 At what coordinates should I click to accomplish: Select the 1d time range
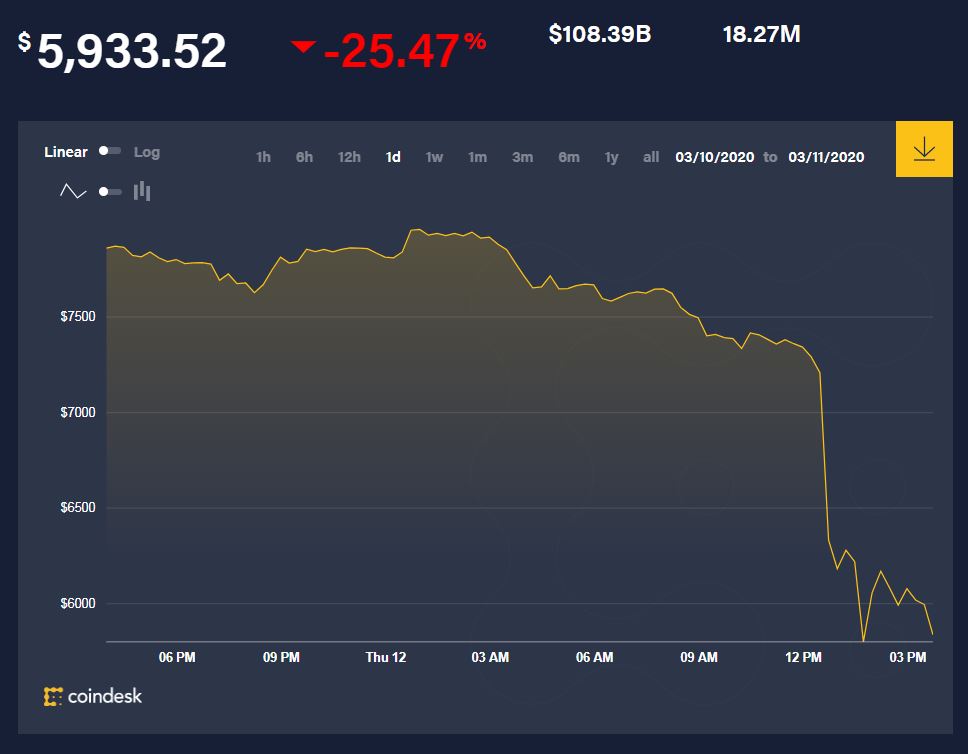tap(393, 157)
